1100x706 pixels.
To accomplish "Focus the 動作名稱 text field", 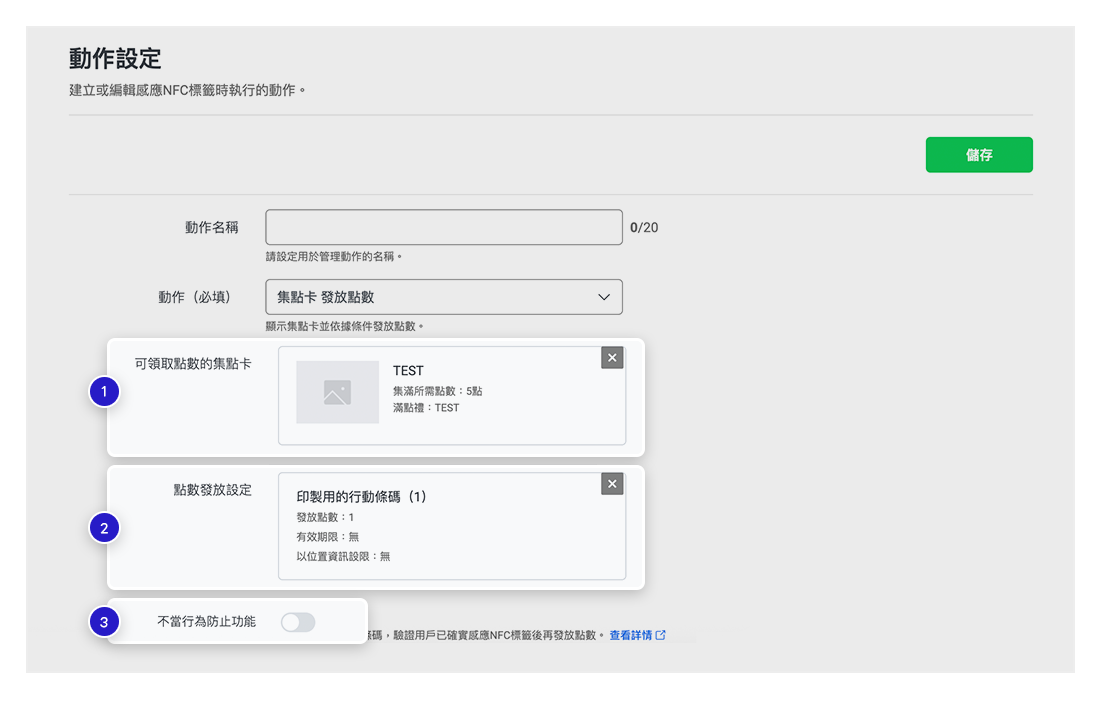I will tap(443, 227).
